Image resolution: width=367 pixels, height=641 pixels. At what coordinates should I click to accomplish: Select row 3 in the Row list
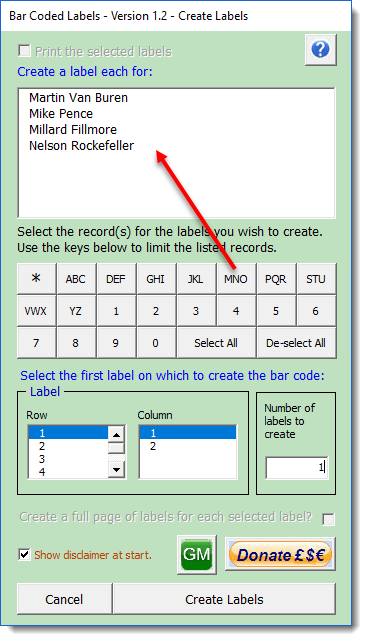[x=68, y=459]
